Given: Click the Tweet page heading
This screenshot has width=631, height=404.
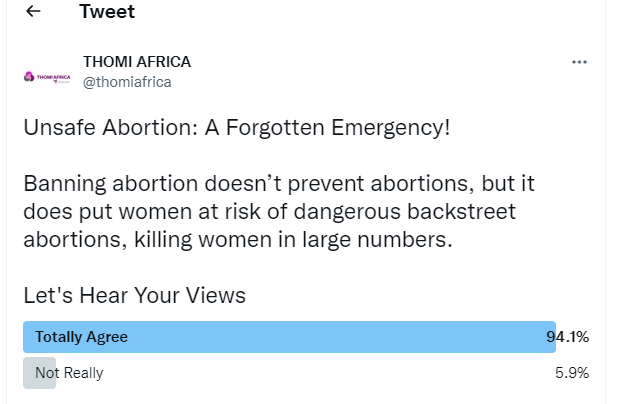Looking at the screenshot, I should pyautogui.click(x=106, y=12).
